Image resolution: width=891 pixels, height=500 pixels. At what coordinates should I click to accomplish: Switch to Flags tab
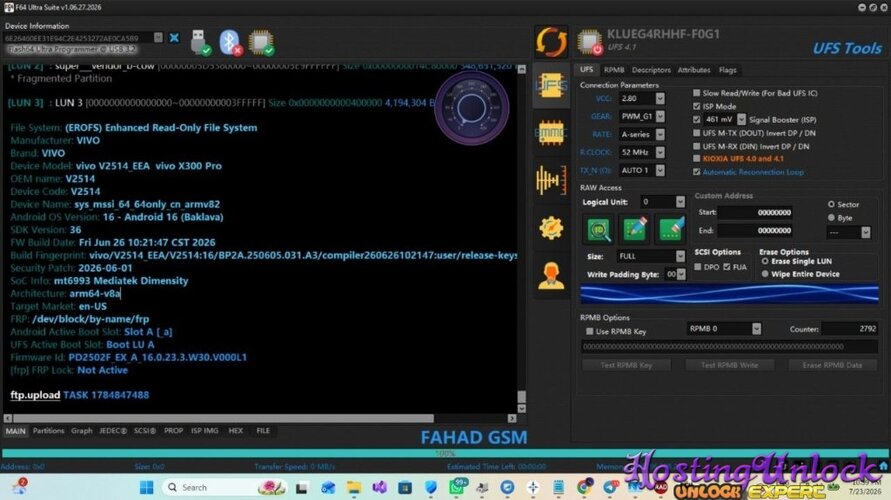coord(727,70)
